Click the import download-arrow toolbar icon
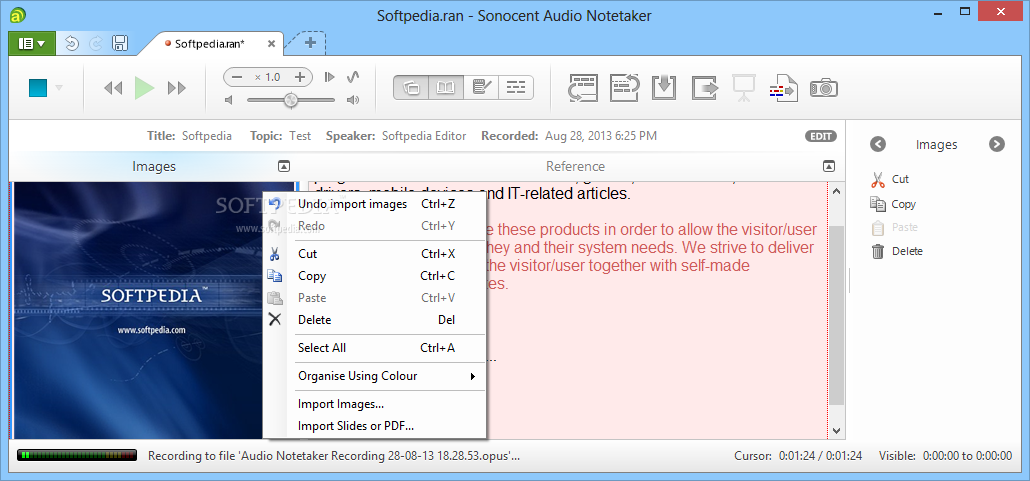 coord(664,87)
